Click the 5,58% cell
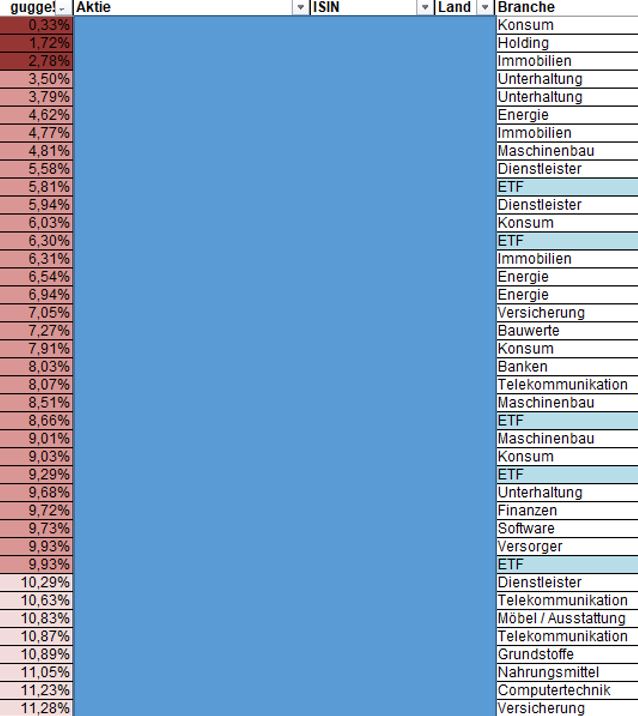 tap(36, 169)
